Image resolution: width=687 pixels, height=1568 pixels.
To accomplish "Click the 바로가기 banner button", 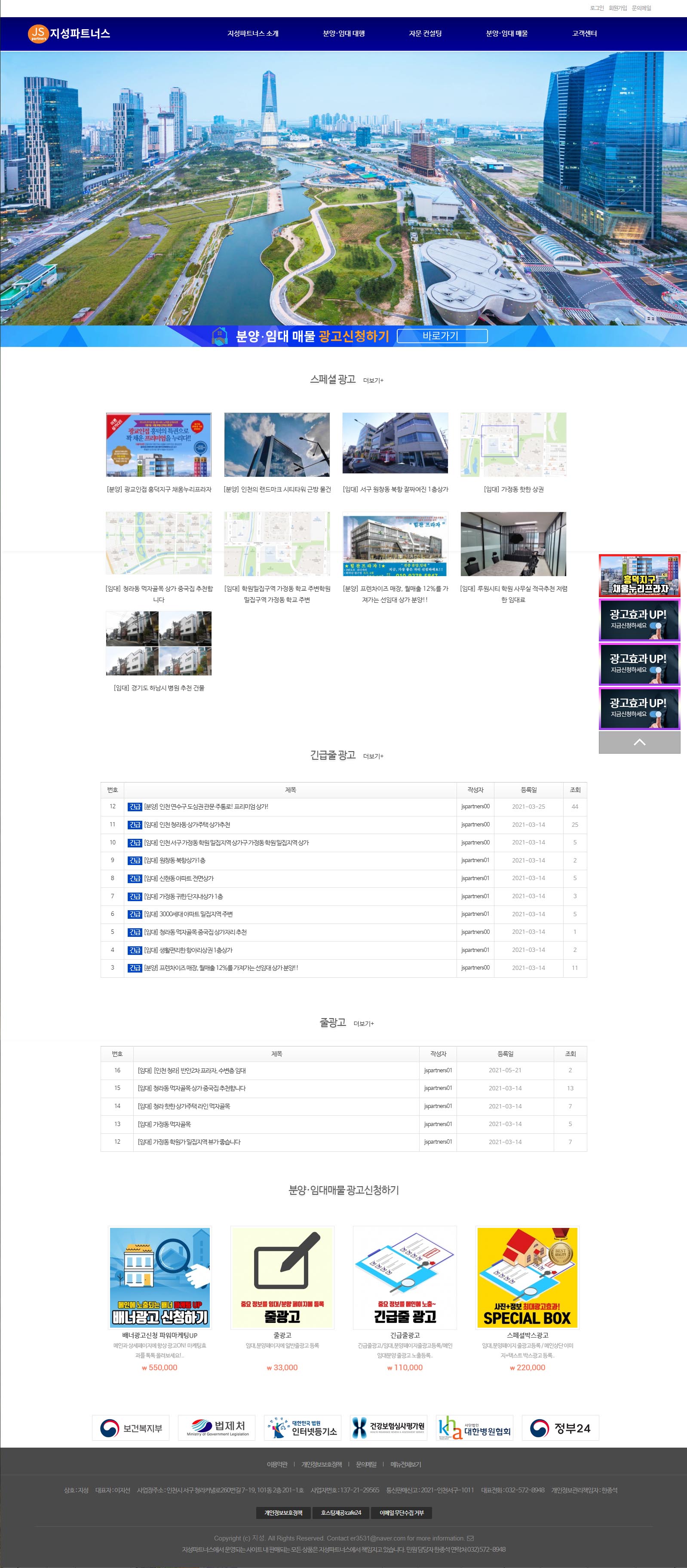I will pos(442,336).
